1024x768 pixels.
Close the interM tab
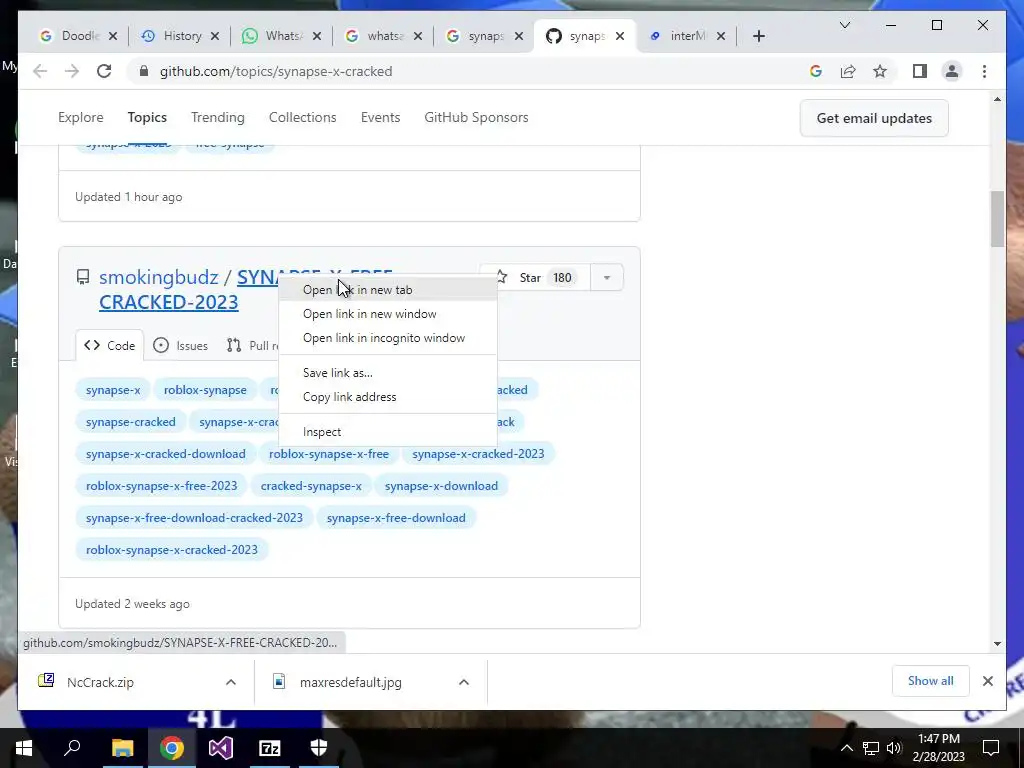click(721, 36)
